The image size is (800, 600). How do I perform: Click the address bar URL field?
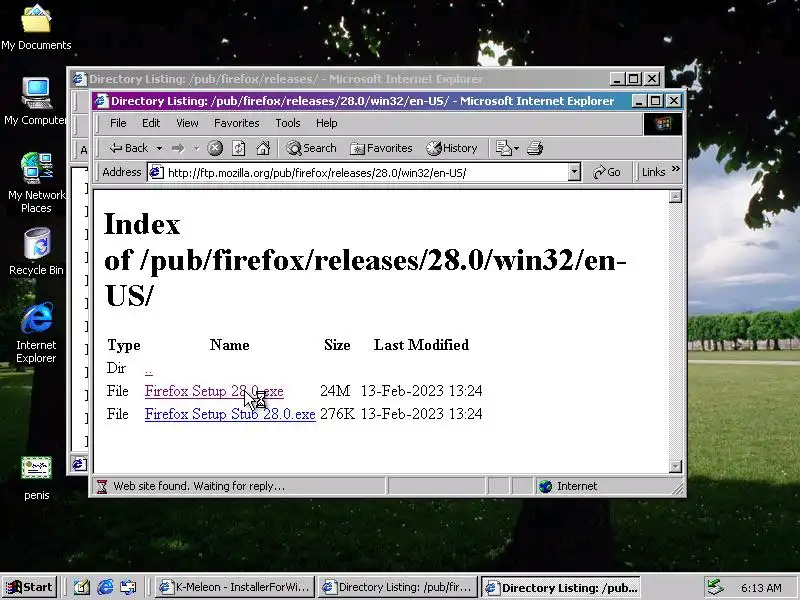click(365, 173)
